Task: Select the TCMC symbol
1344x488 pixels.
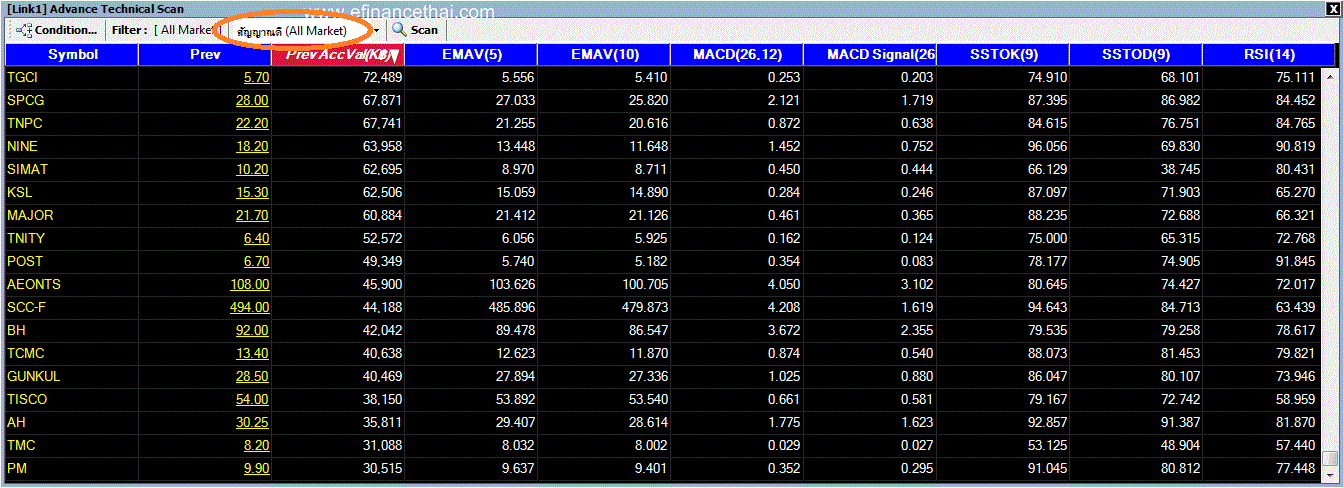Action: 26,353
